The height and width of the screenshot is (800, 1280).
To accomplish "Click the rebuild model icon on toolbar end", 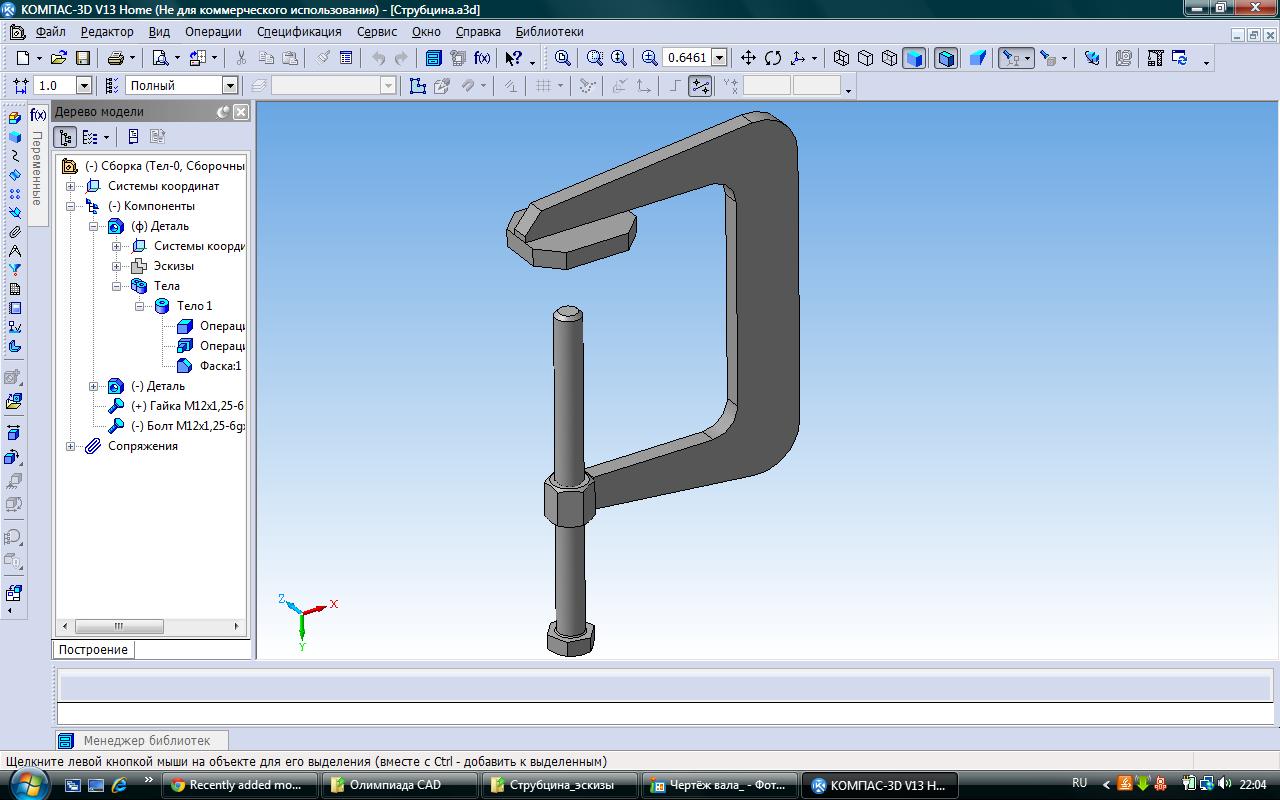I will tap(1180, 58).
